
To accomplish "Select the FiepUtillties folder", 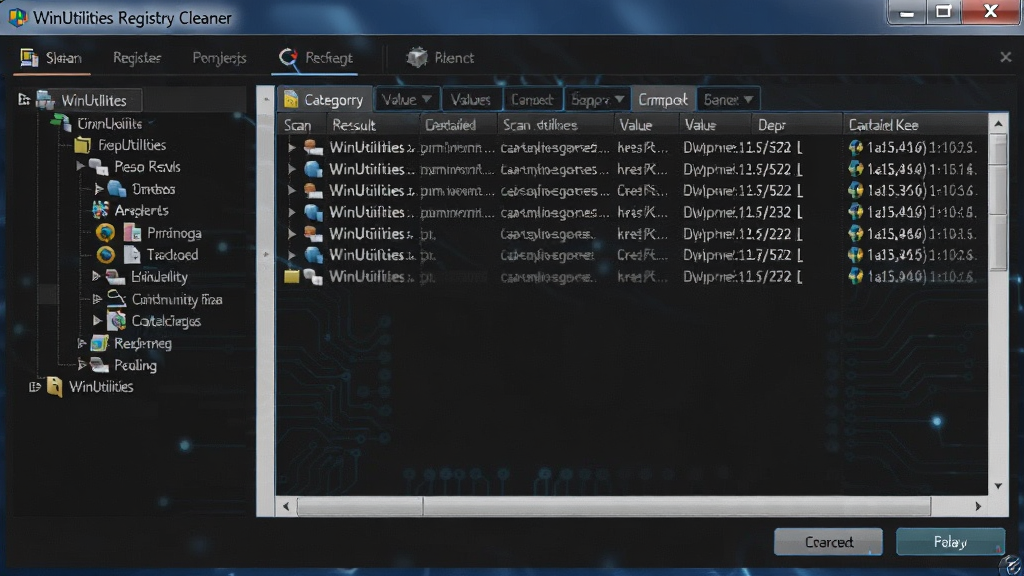I will click(132, 145).
